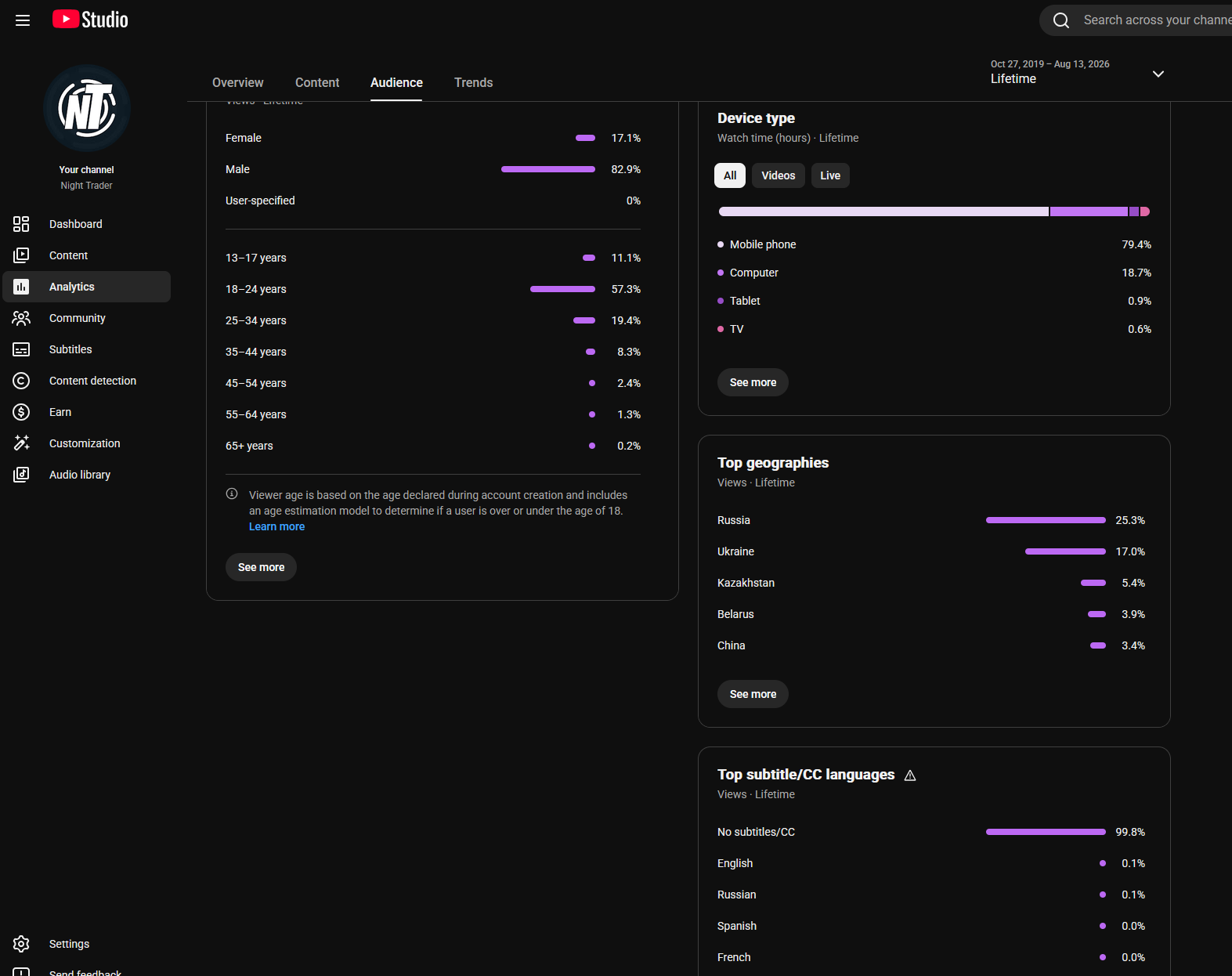This screenshot has width=1232, height=976.
Task: Switch to the Overview tab
Action: pyautogui.click(x=238, y=82)
